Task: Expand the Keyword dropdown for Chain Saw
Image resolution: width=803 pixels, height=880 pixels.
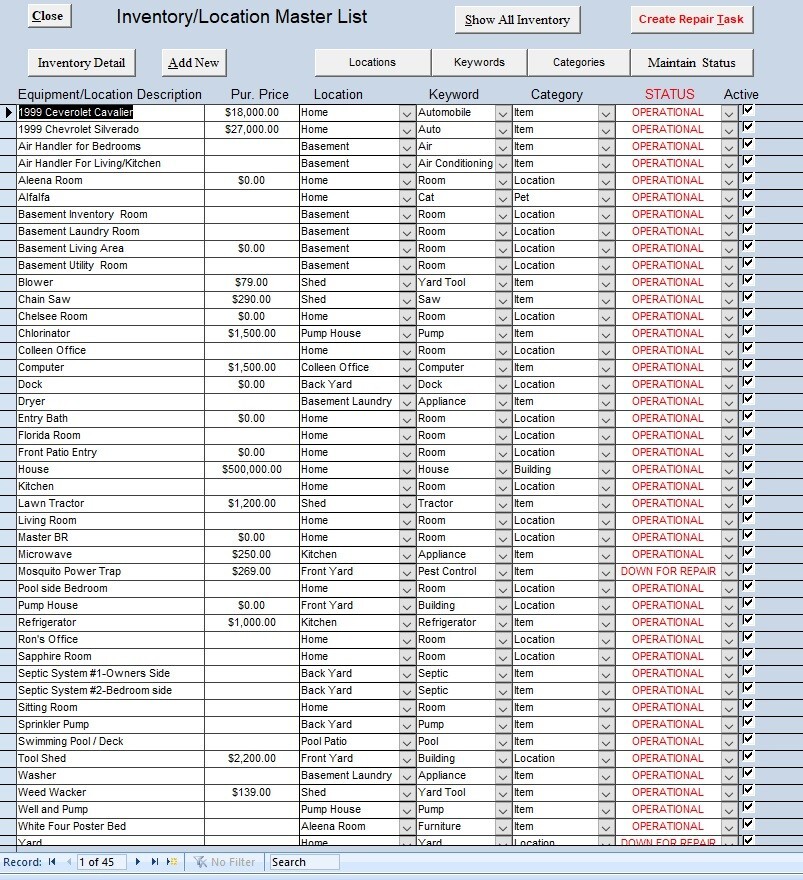Action: [505, 299]
